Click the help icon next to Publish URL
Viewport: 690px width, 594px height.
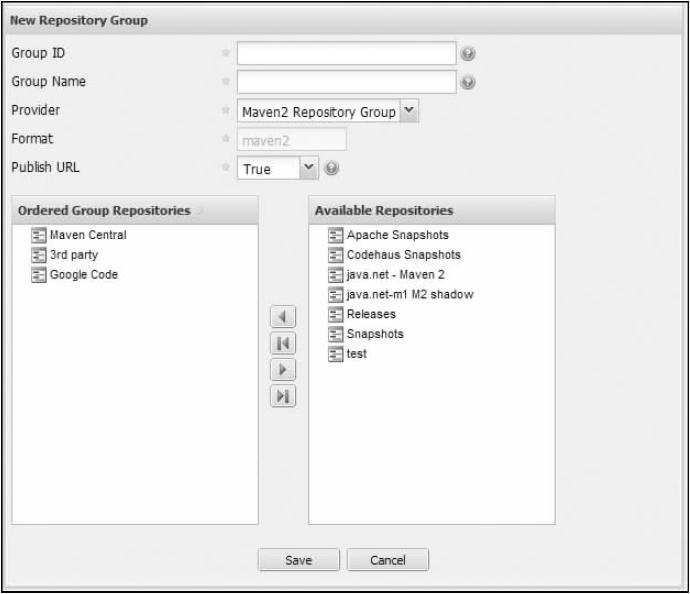[x=331, y=169]
